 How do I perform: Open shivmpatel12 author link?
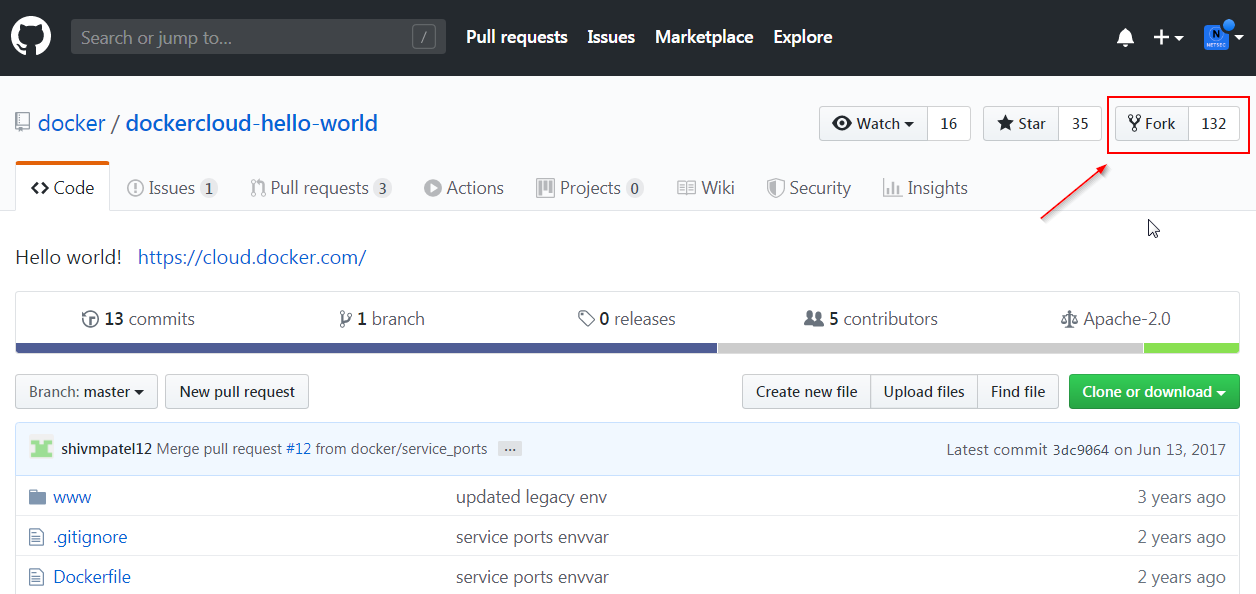click(x=107, y=449)
